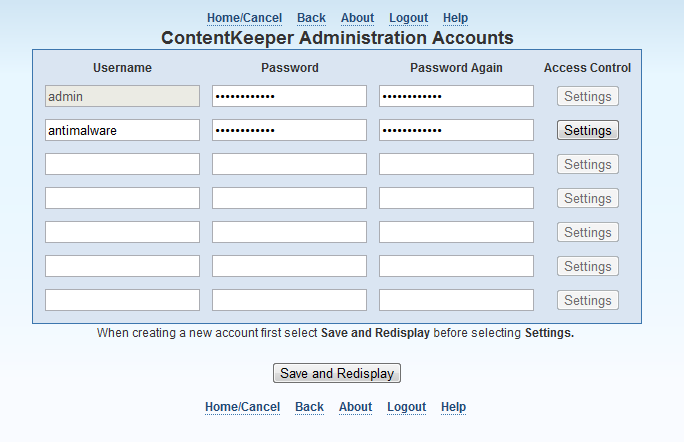
Task: Click the first empty Username field
Action: pos(122,164)
